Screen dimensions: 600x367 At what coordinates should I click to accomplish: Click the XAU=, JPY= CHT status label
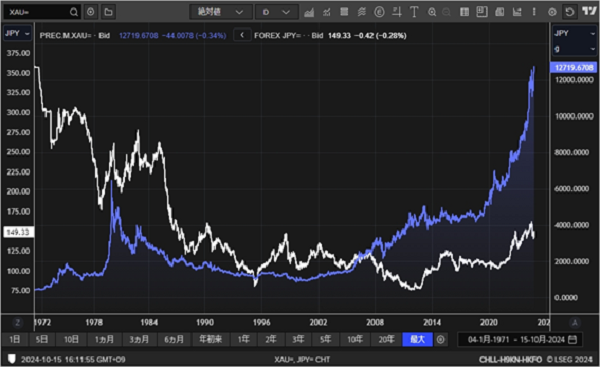click(x=302, y=359)
